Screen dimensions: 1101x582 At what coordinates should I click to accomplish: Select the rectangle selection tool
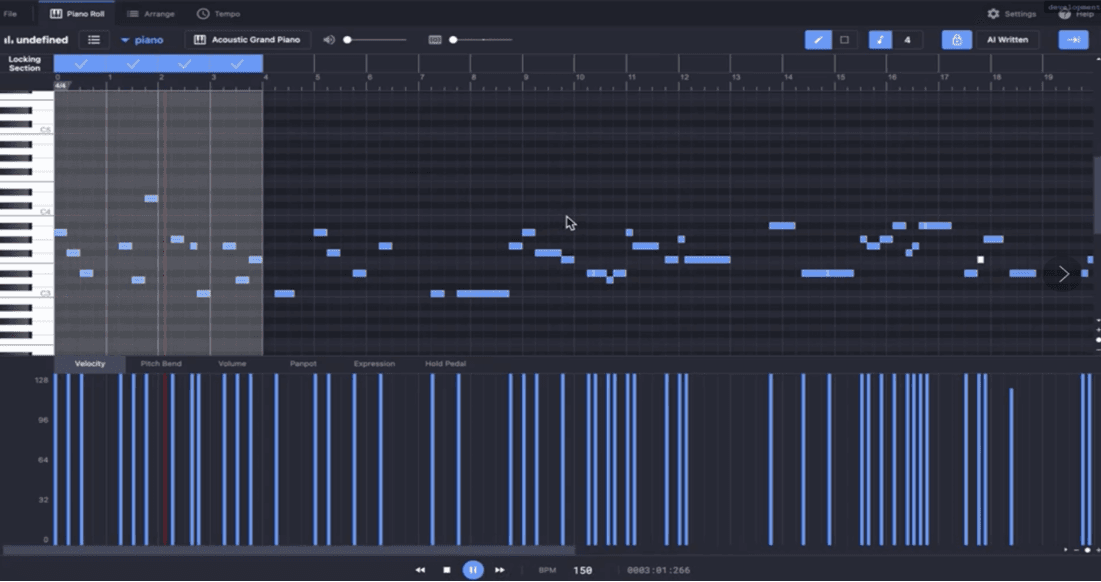point(846,40)
